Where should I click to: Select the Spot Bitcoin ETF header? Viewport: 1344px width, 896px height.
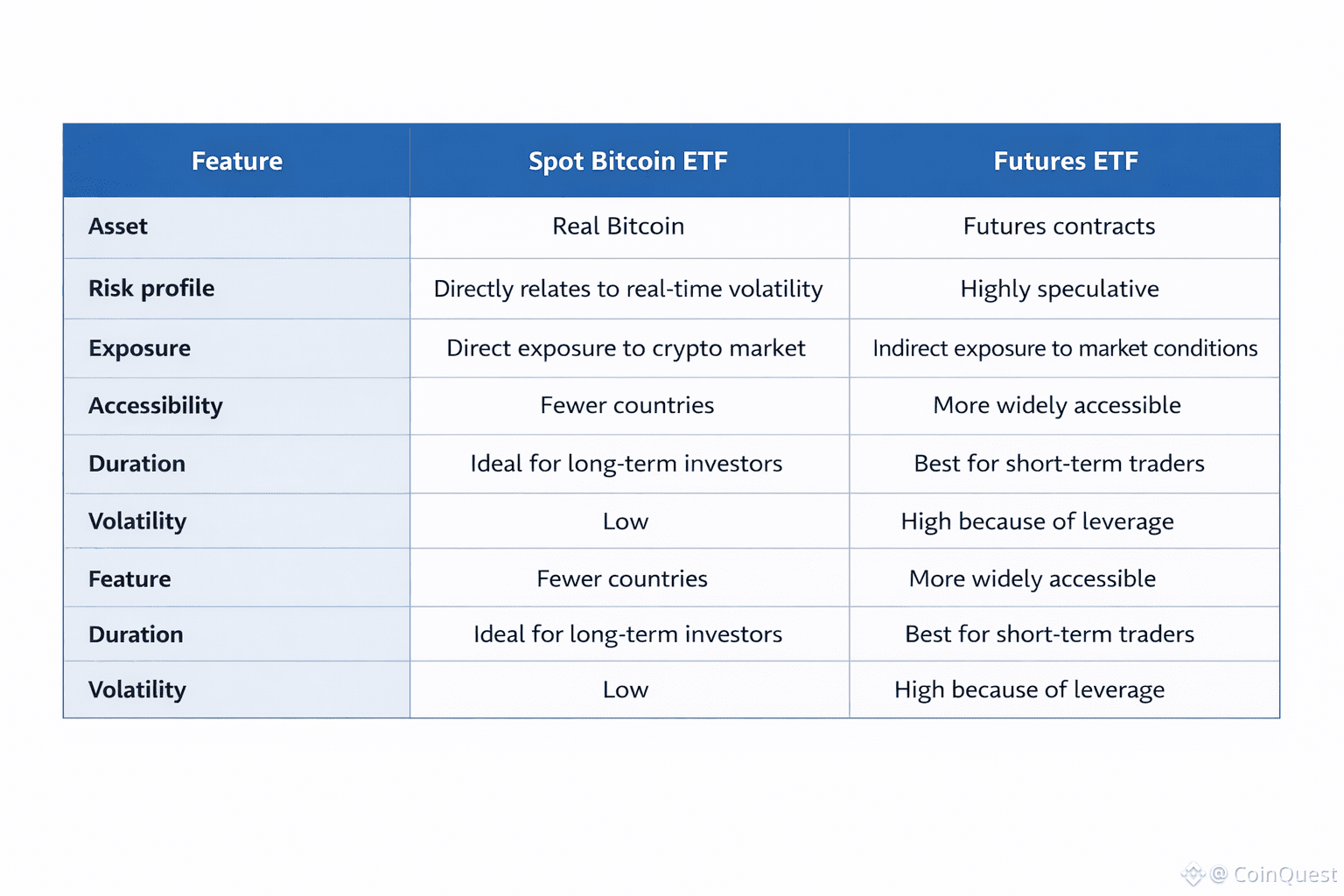pyautogui.click(x=628, y=161)
